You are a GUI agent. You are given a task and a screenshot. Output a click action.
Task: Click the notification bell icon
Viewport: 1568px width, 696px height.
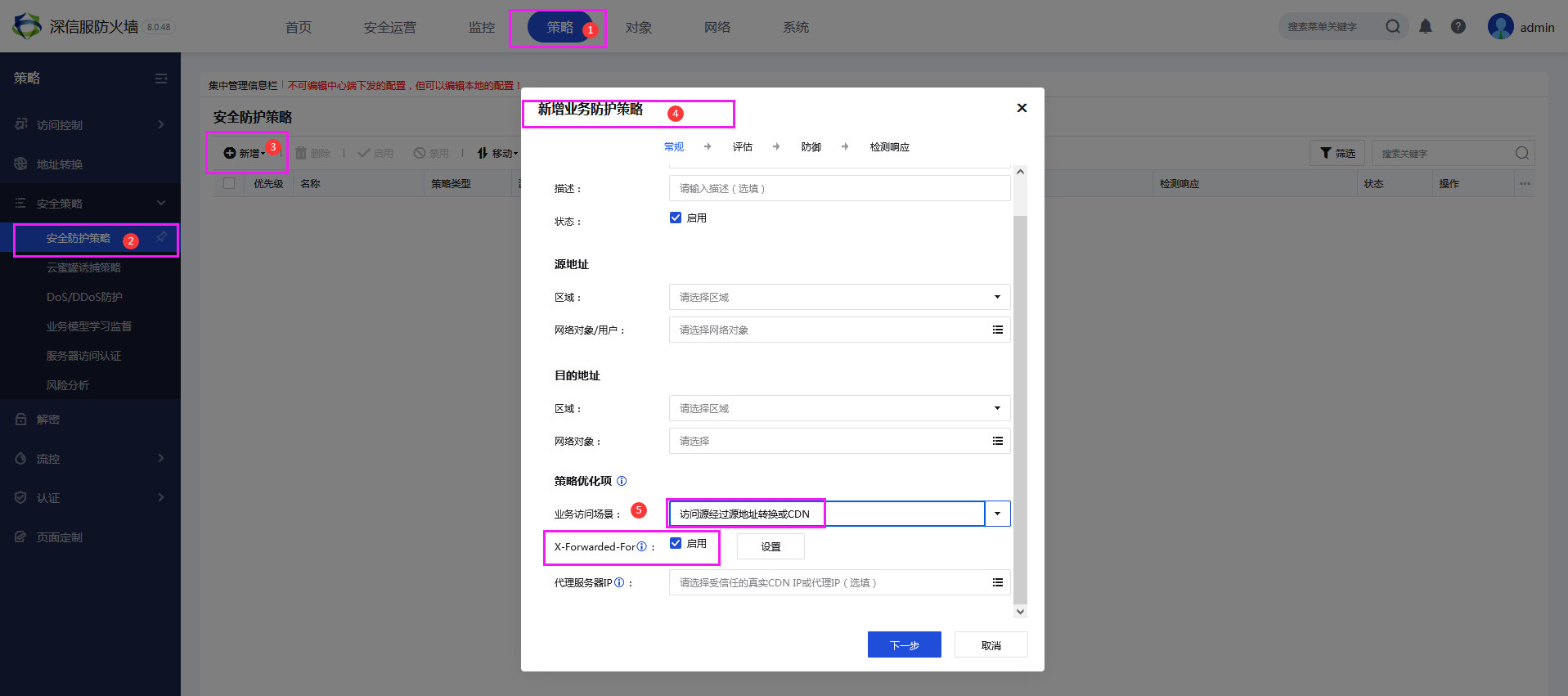1426,27
